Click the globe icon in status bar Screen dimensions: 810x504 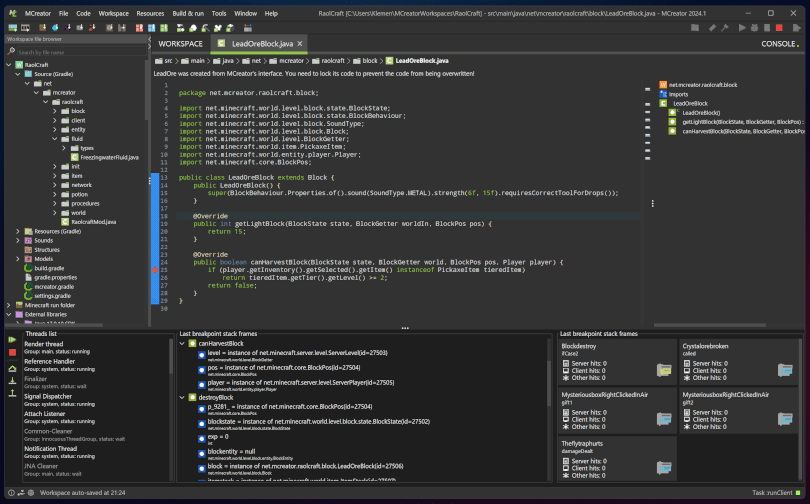click(30, 493)
